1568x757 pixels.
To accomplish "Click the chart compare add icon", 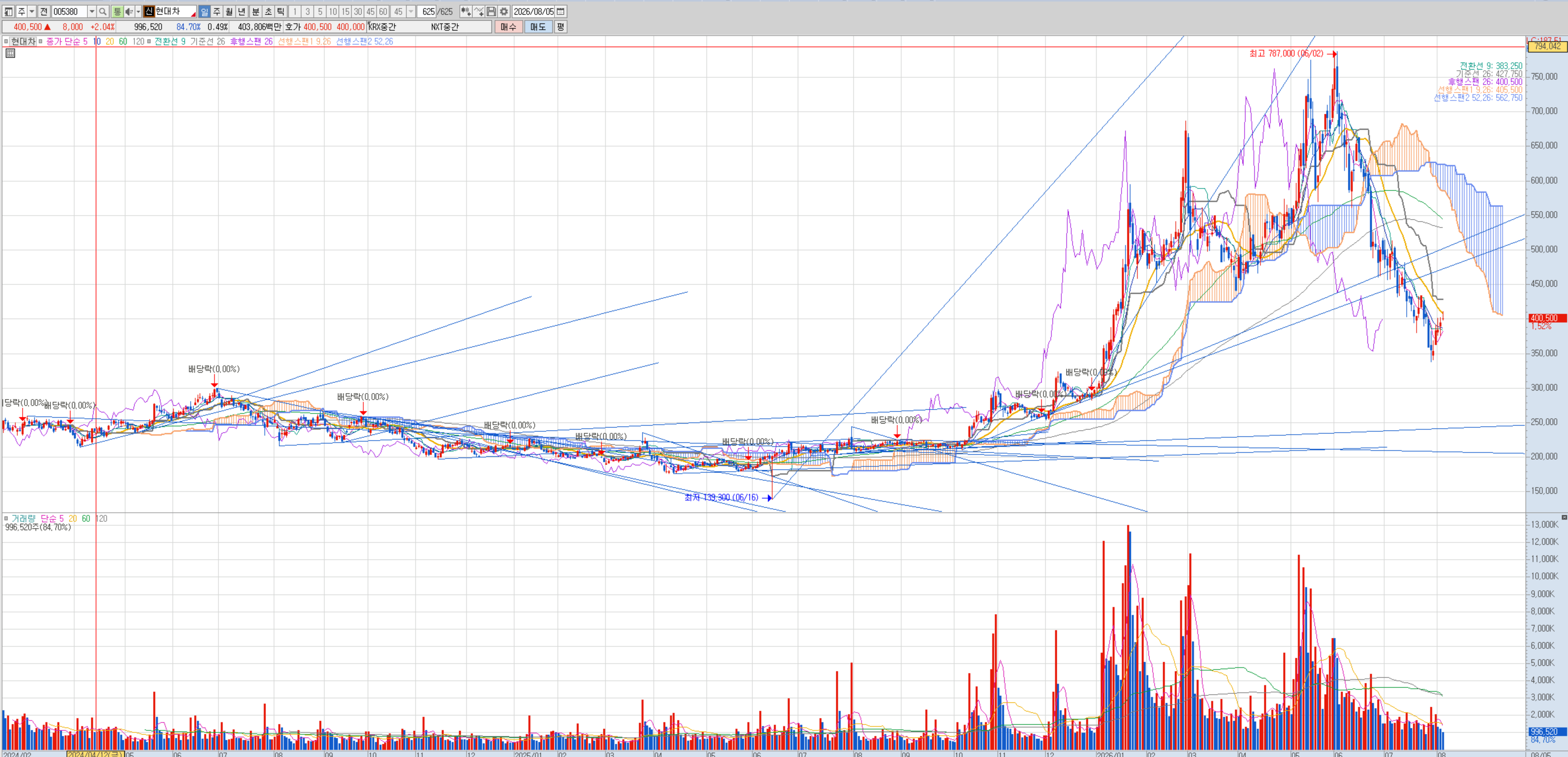I will tap(466, 11).
